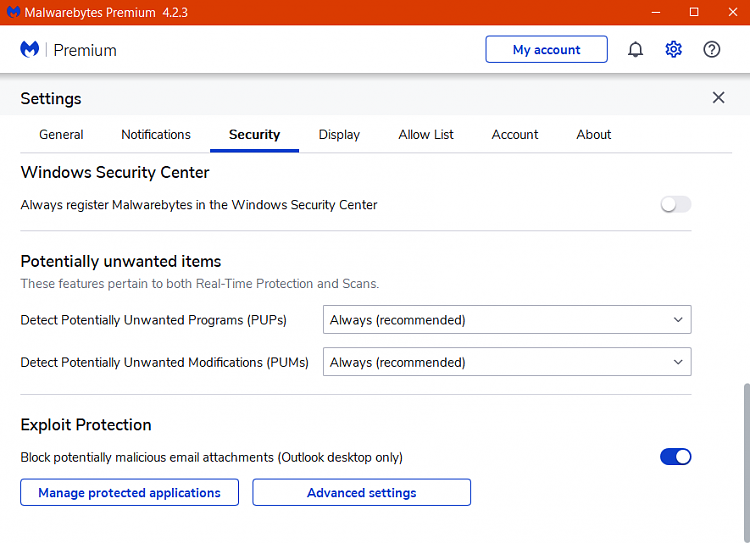Image resolution: width=750 pixels, height=543 pixels.
Task: Minimize the Malwarebytes window
Action: (x=656, y=12)
